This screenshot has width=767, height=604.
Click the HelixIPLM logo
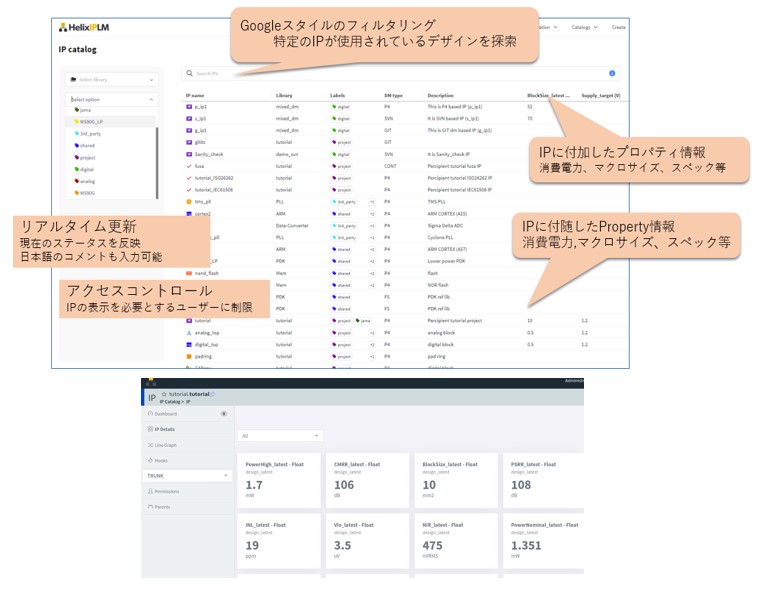tap(84, 27)
